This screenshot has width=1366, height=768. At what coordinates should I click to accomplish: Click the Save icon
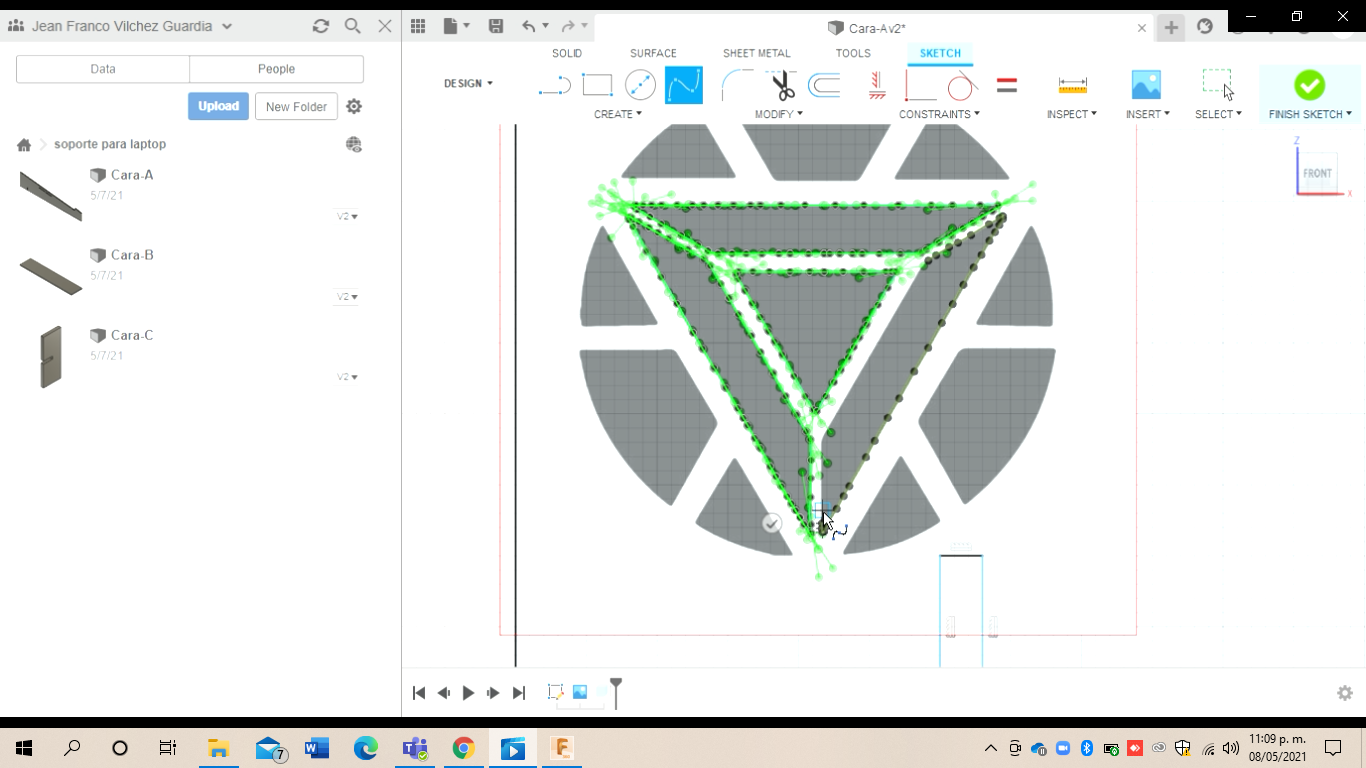495,27
